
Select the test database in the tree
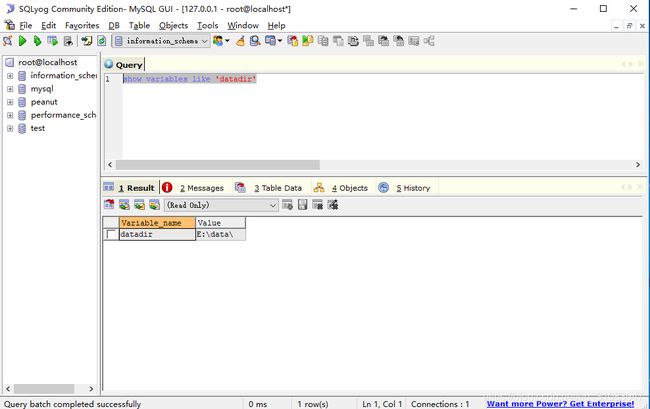[38, 128]
